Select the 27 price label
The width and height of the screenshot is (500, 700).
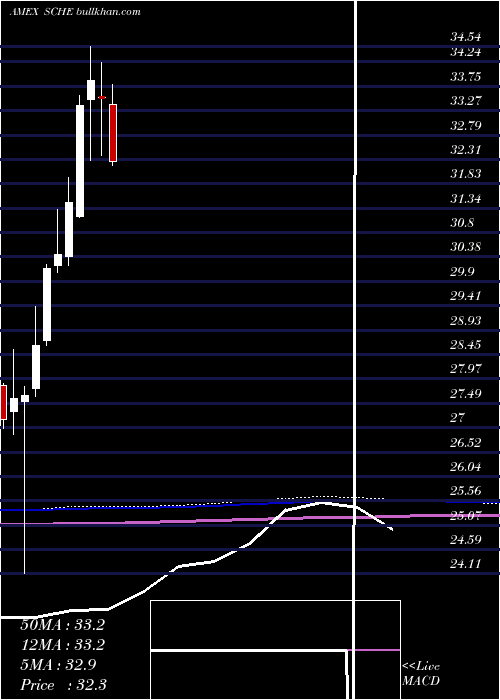458,417
